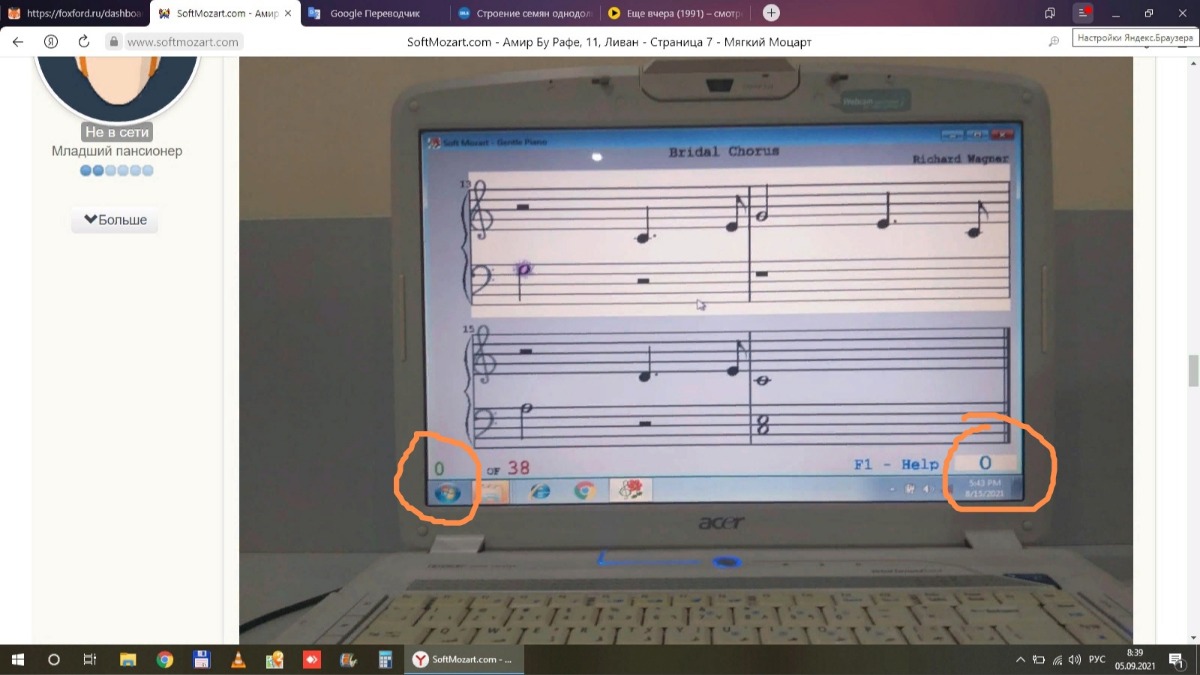Screen dimensions: 1200x675
Task: Open Yandex Browser settings menu icon
Action: click(1083, 13)
